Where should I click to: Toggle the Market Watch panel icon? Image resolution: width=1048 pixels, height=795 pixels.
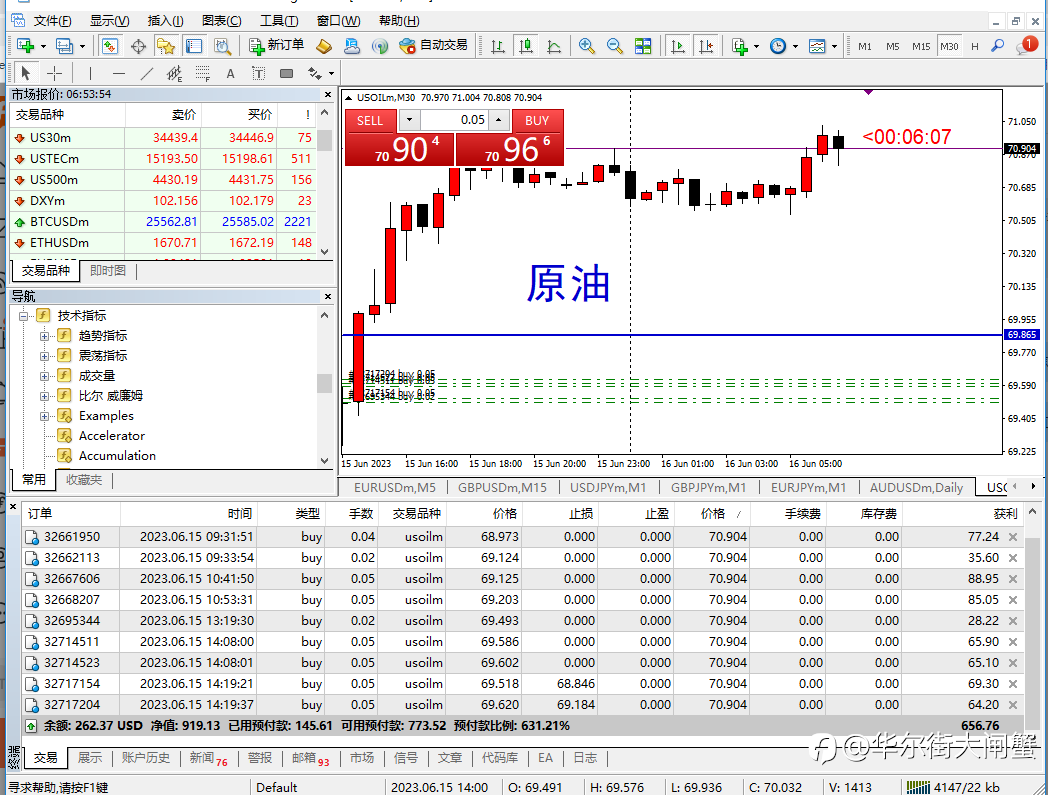(110, 45)
